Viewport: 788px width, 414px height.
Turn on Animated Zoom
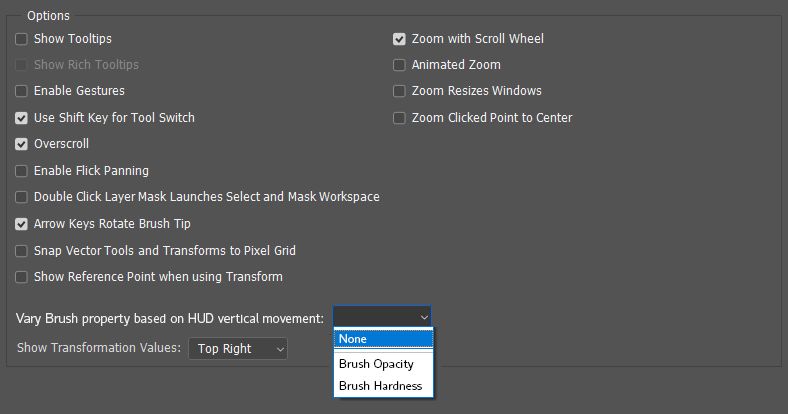[x=399, y=65]
